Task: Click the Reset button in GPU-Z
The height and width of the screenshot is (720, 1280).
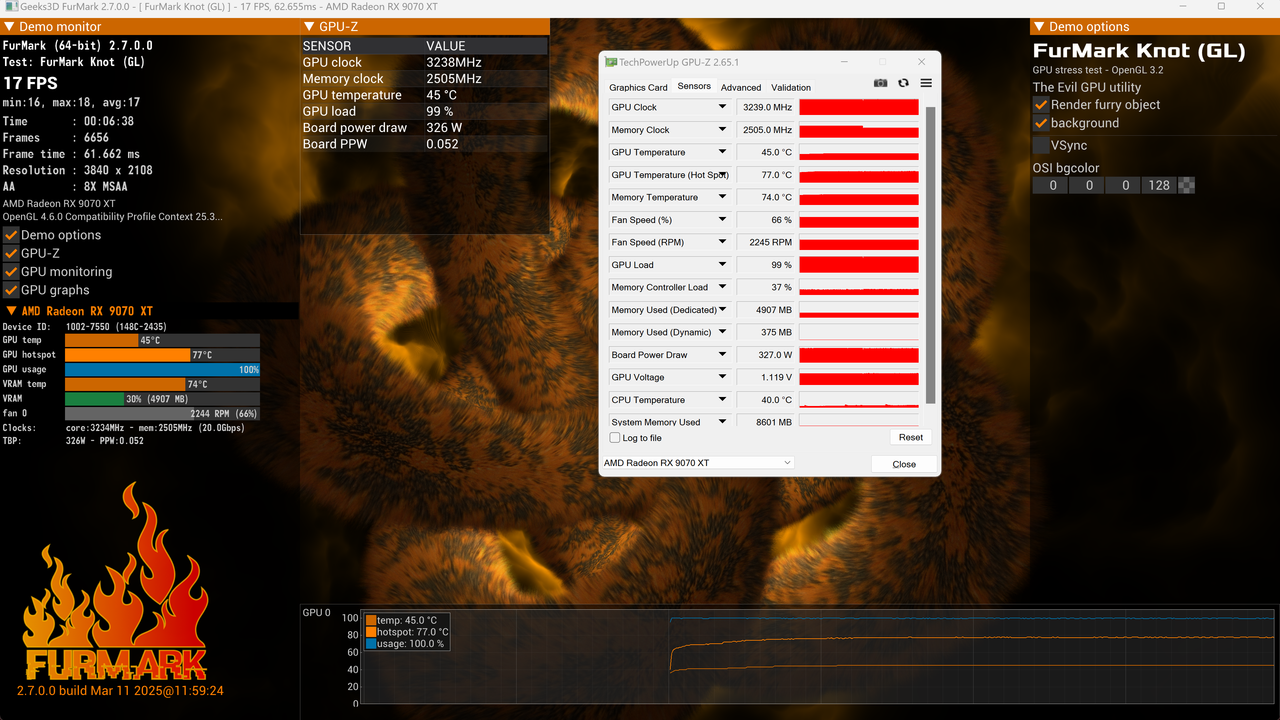Action: point(910,437)
